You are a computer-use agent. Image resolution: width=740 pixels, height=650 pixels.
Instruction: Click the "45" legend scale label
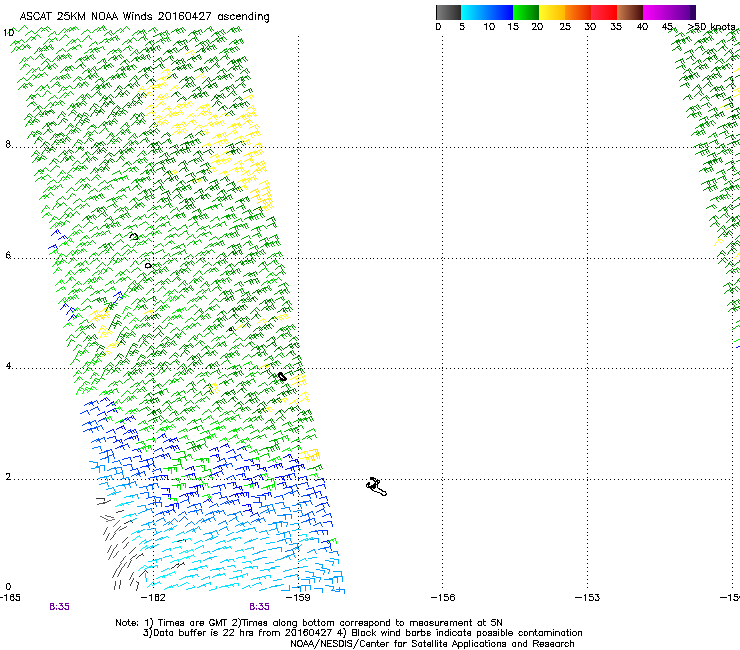coord(667,27)
